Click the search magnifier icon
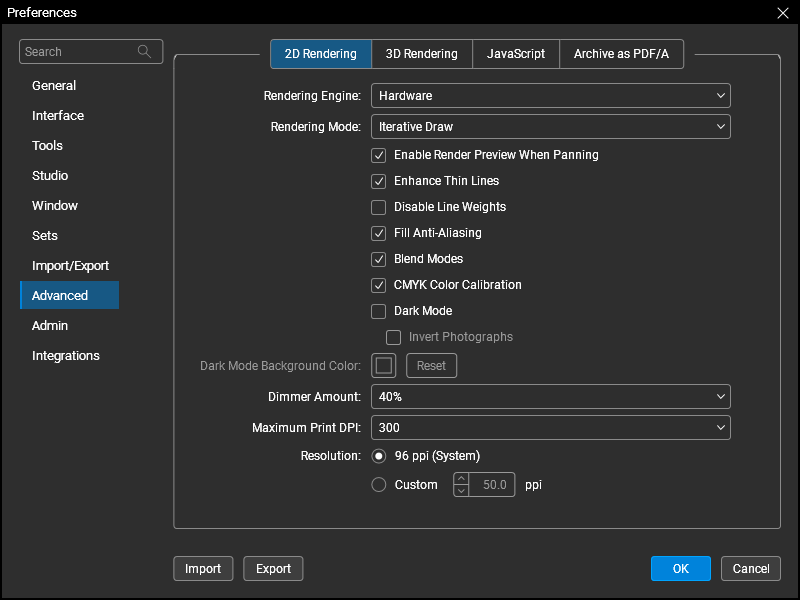The width and height of the screenshot is (800, 600). [144, 52]
